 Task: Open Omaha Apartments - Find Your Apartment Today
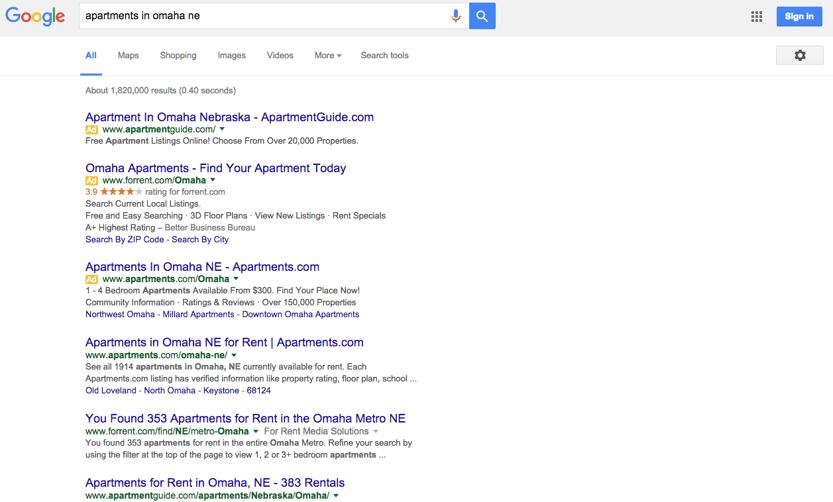click(216, 168)
